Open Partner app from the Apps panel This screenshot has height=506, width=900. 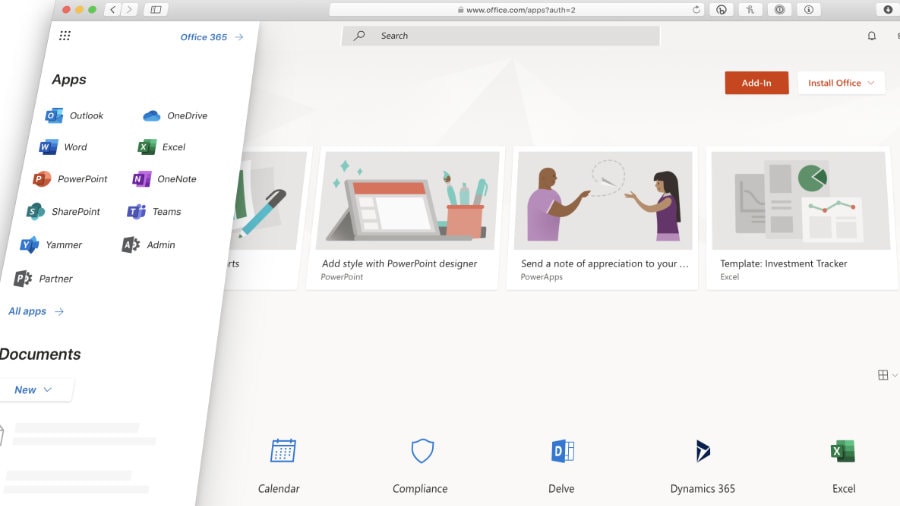[x=44, y=279]
